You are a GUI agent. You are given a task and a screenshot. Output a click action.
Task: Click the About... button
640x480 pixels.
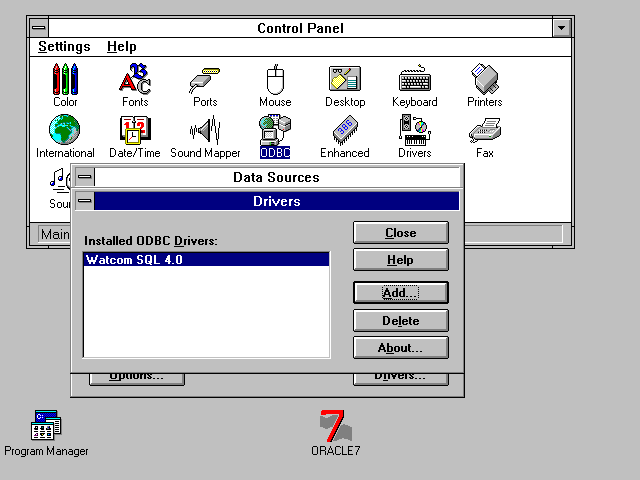click(400, 348)
